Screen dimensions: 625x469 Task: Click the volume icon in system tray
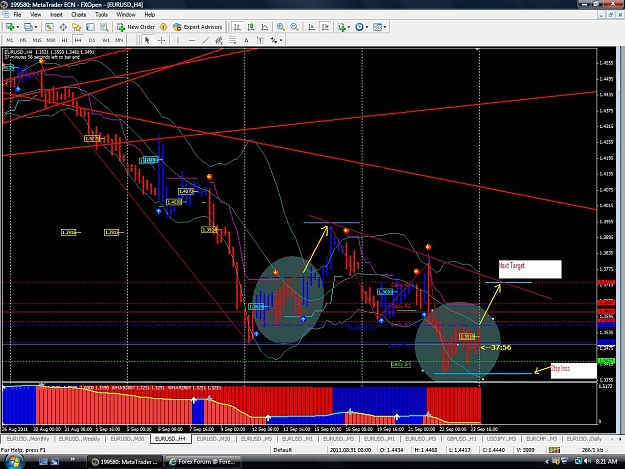tap(588, 461)
